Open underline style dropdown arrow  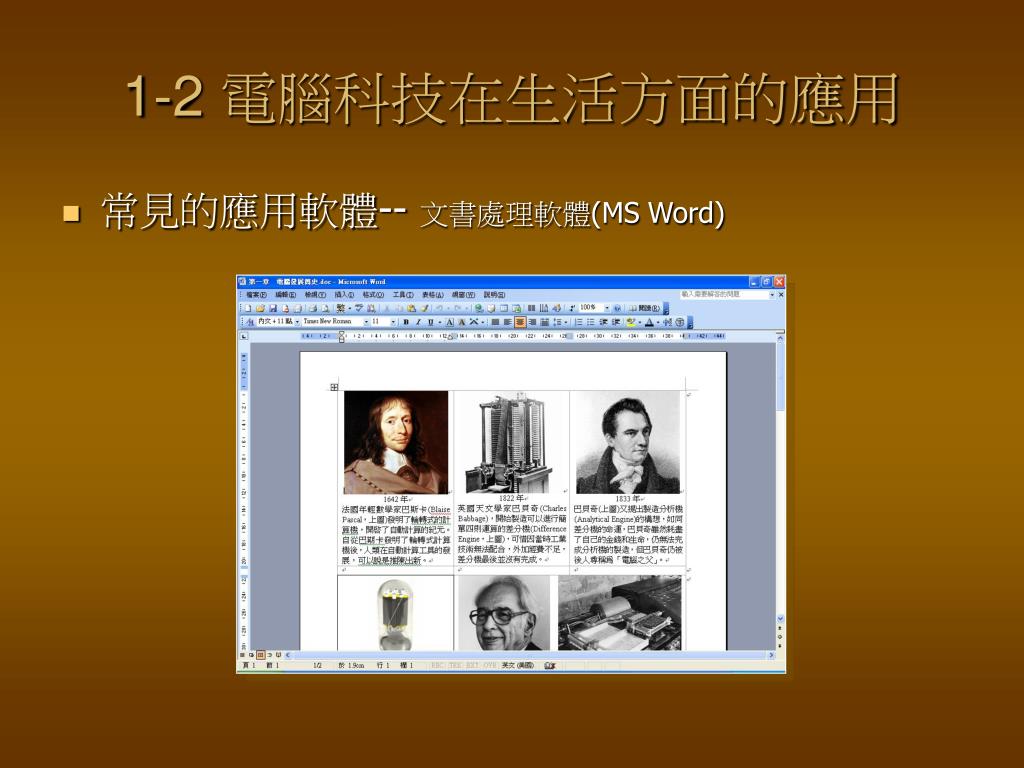(440, 322)
